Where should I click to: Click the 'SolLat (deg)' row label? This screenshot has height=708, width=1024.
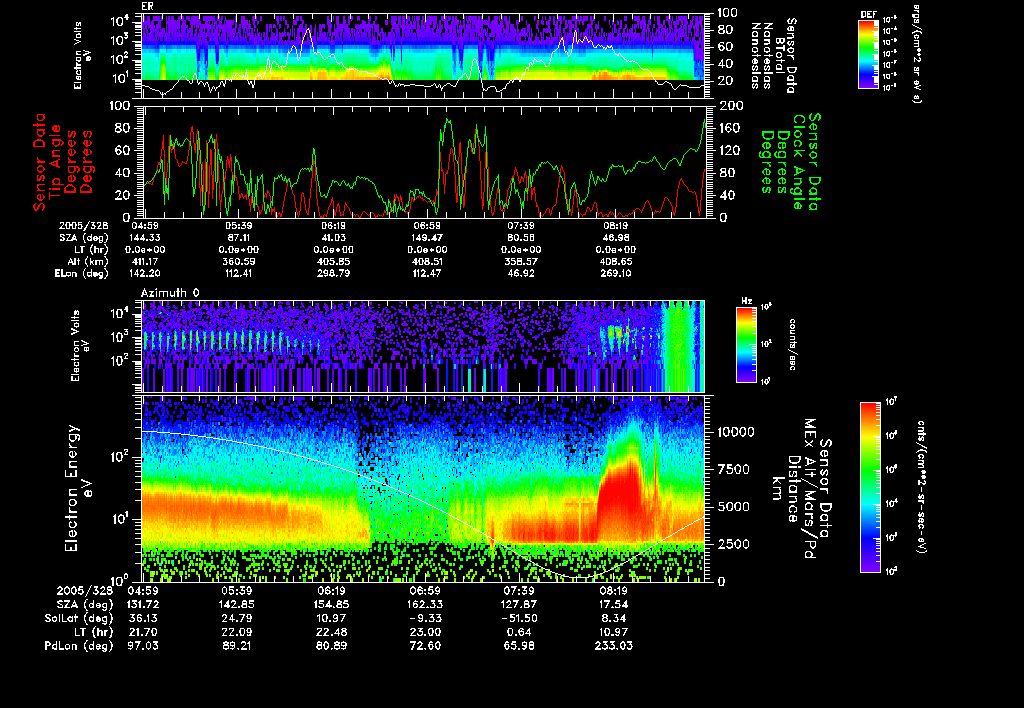79,618
